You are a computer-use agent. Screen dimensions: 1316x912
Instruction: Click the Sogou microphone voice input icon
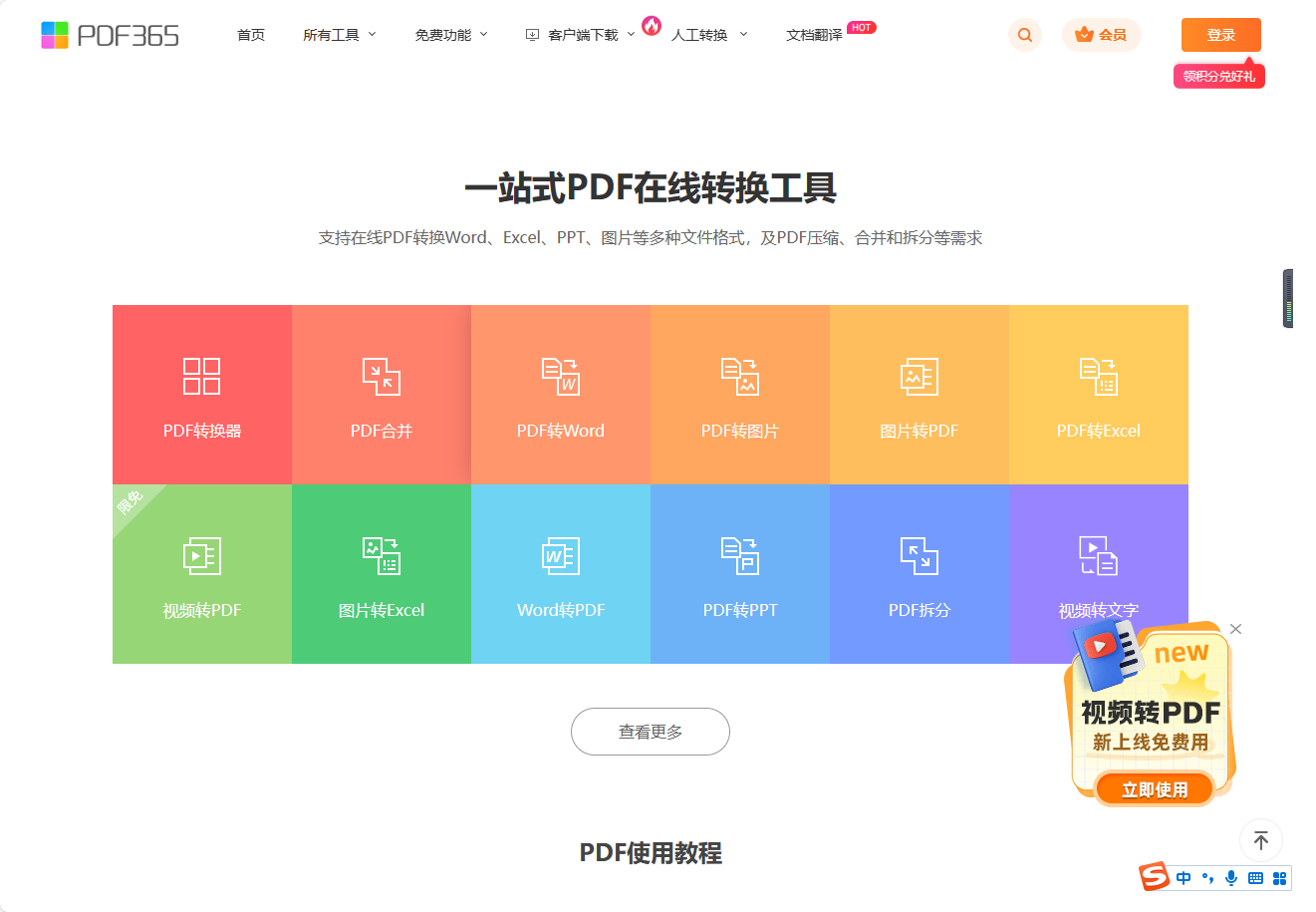coord(1231,878)
